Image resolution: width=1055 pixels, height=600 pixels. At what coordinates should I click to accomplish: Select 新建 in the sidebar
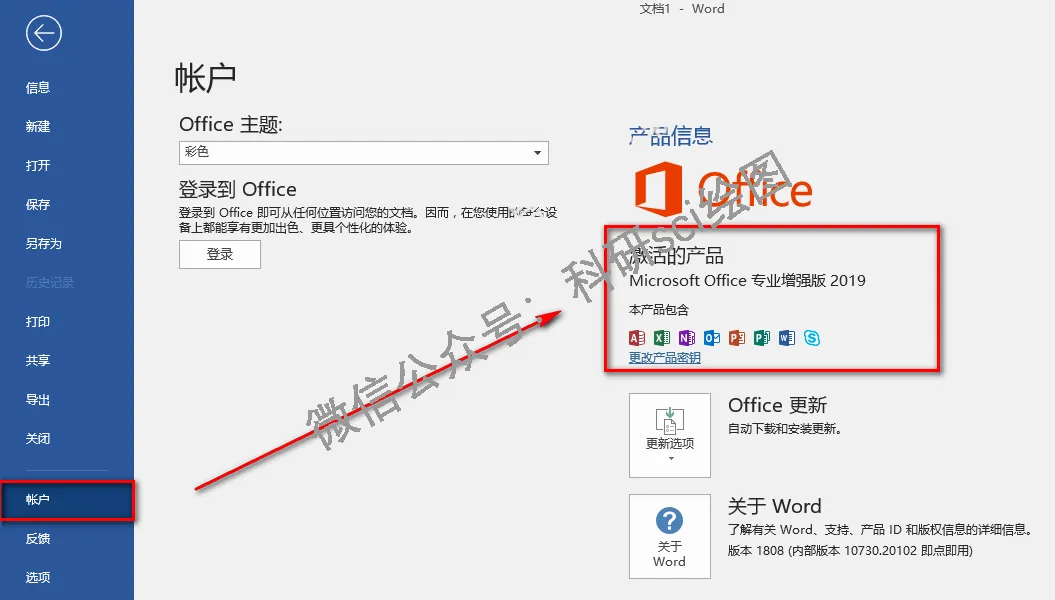tap(38, 126)
